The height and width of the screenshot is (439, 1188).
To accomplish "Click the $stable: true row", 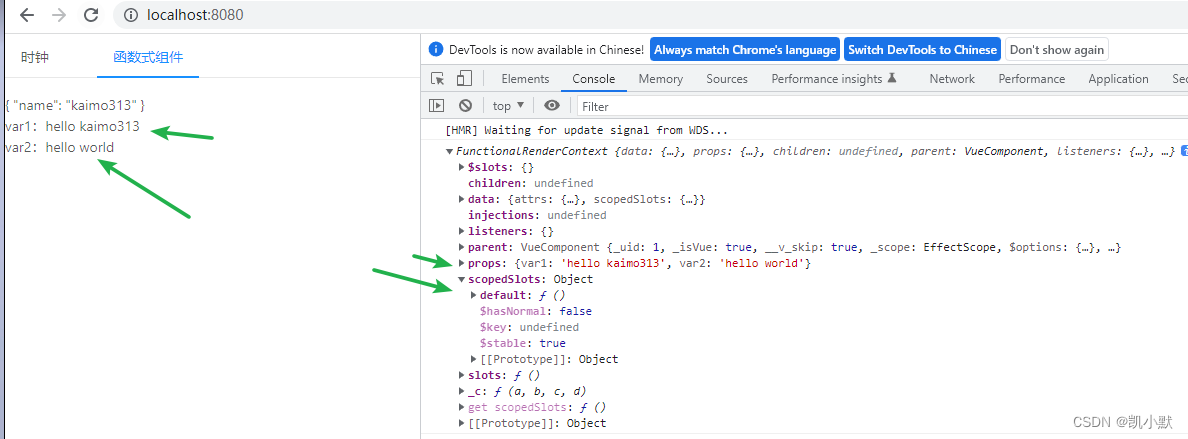I will pyautogui.click(x=523, y=343).
